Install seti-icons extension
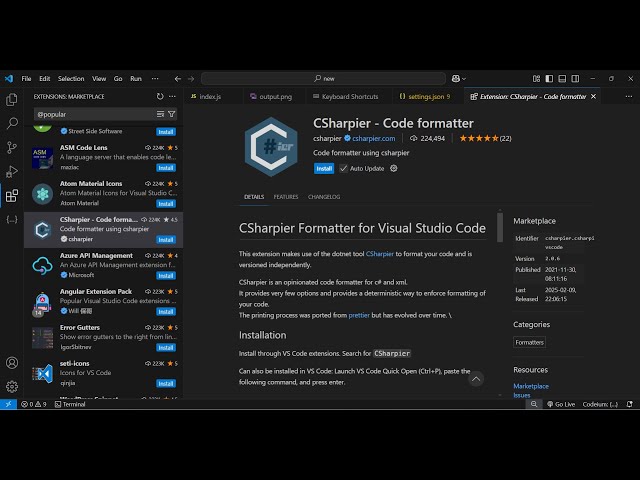 tap(166, 383)
